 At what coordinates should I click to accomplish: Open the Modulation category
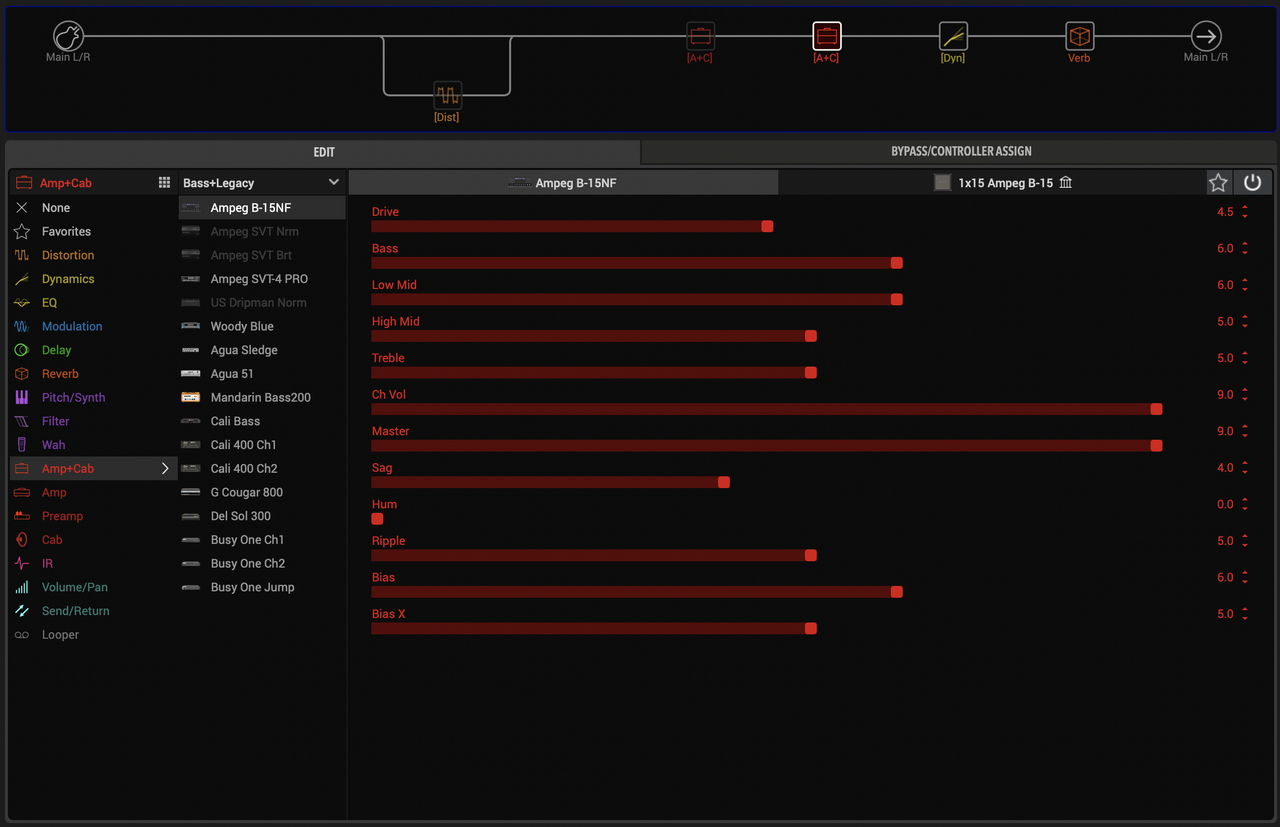(94, 326)
